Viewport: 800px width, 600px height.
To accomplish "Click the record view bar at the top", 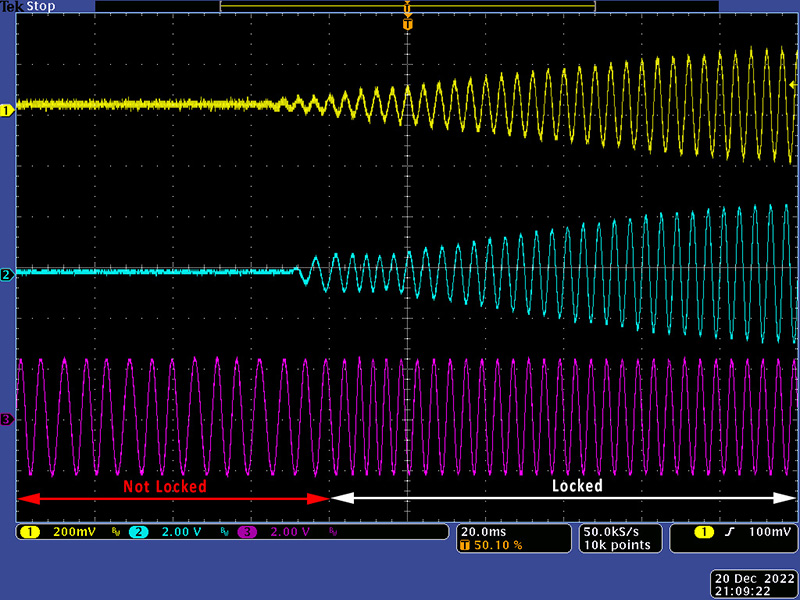I will click(x=407, y=8).
